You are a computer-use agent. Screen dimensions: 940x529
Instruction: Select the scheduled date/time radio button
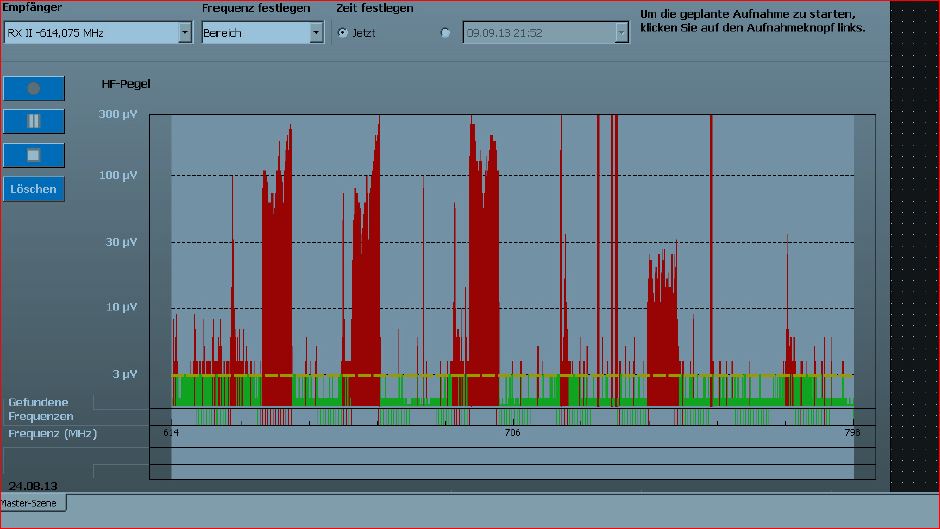(x=445, y=33)
